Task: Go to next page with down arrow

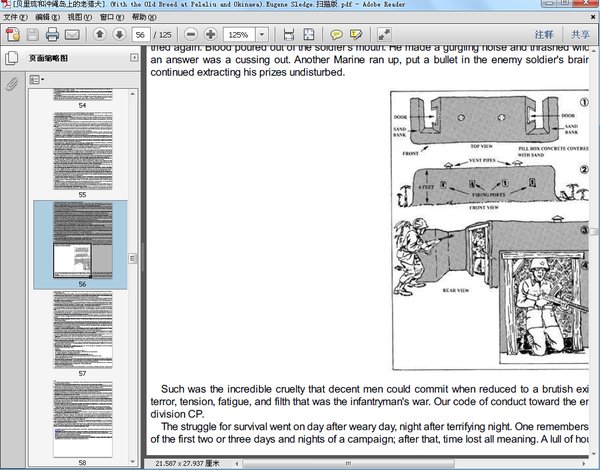Action: pyautogui.click(x=120, y=34)
